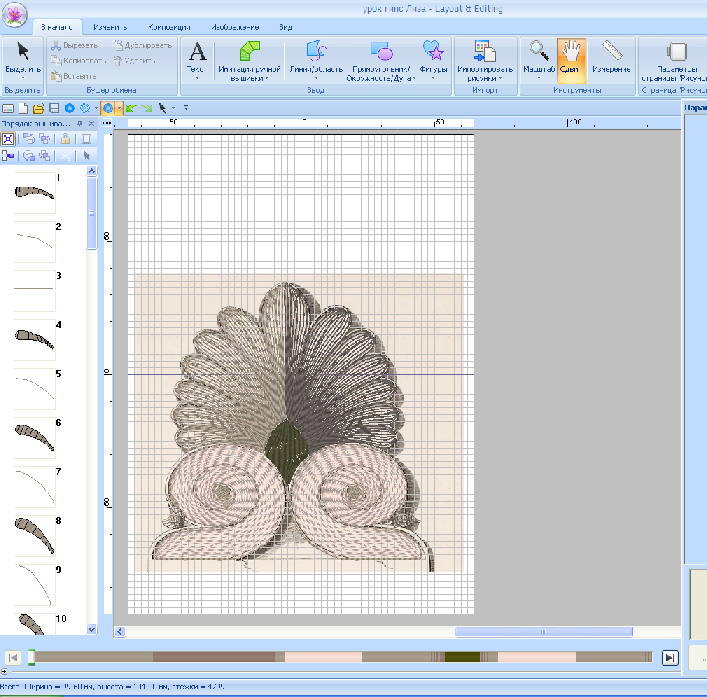Click the new blank document icon

[23, 107]
